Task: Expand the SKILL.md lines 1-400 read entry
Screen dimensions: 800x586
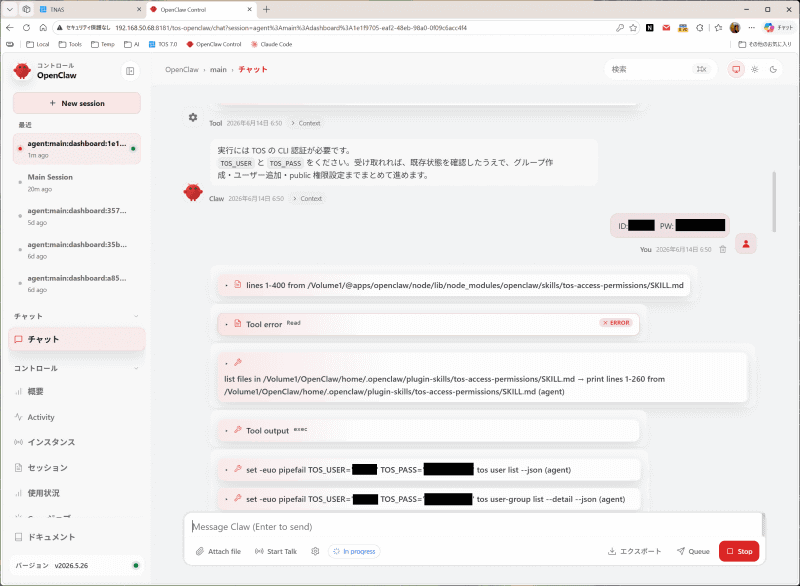Action: tap(454, 285)
